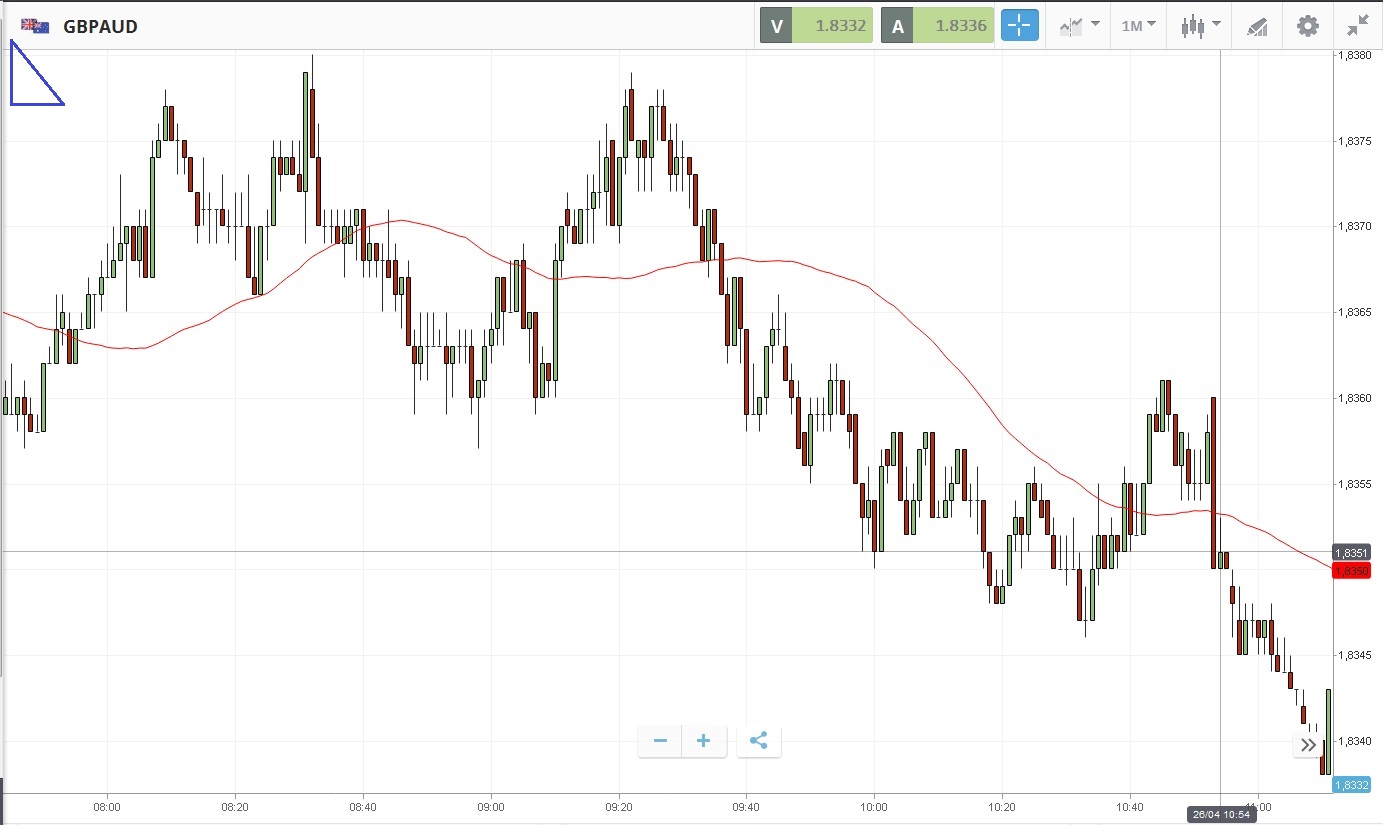1383x825 pixels.
Task: Share the chart using the share icon
Action: [x=759, y=741]
